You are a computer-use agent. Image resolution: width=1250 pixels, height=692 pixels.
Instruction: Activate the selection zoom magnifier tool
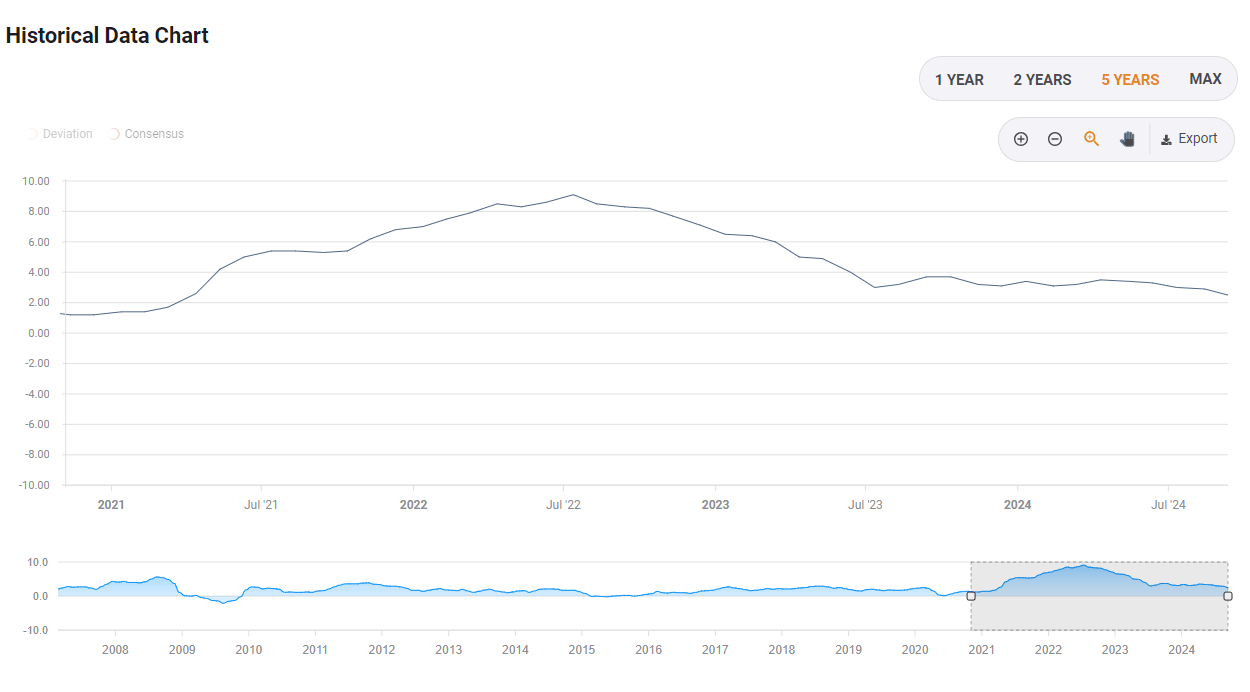1091,139
